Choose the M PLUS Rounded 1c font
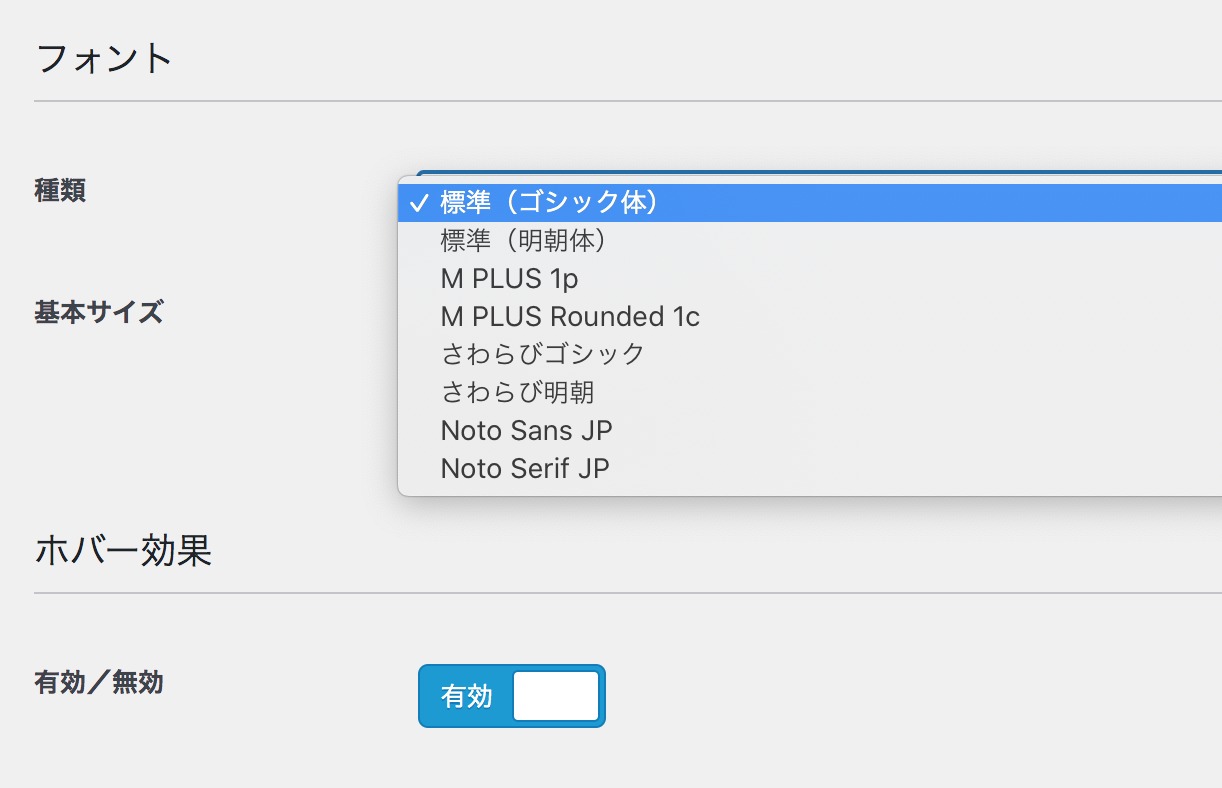Screen dimensions: 1222x788 point(570,316)
